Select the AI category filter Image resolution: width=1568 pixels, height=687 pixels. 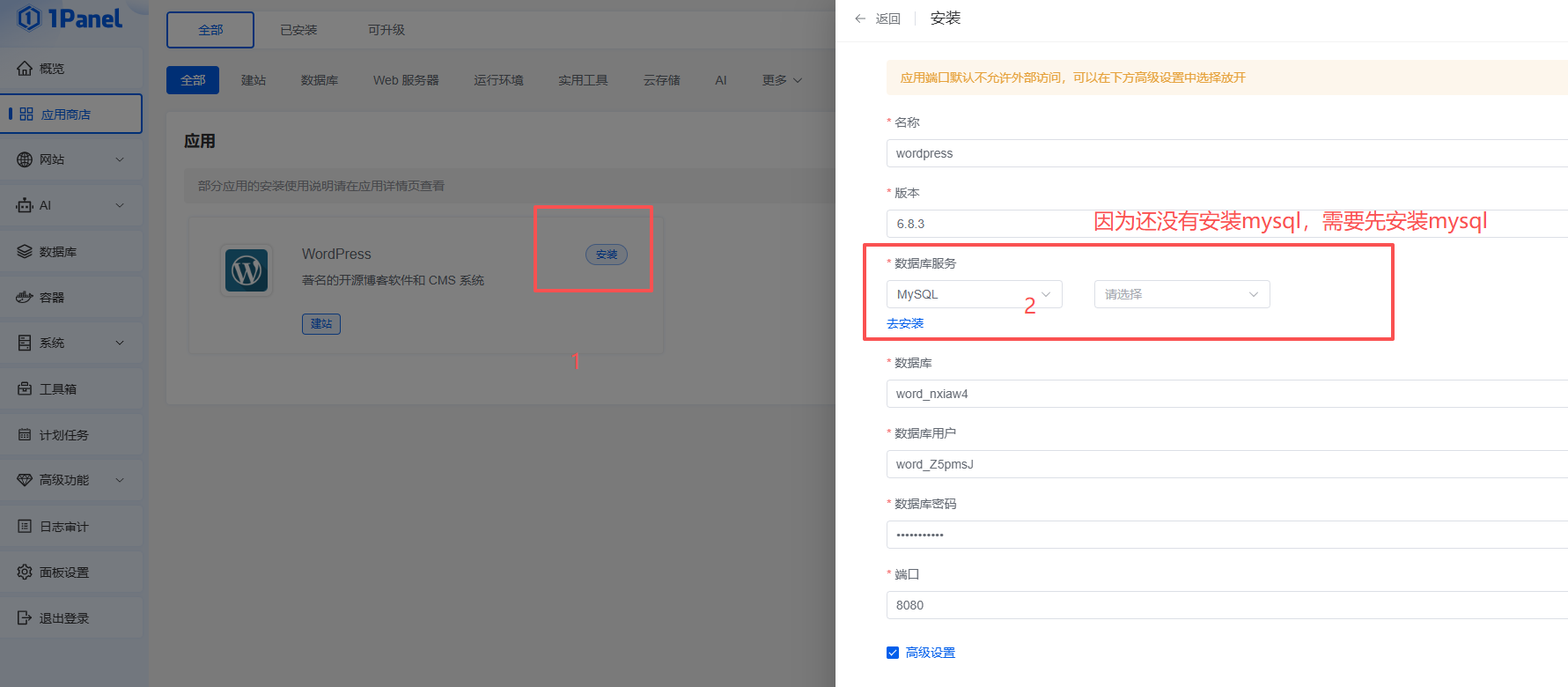coord(721,80)
